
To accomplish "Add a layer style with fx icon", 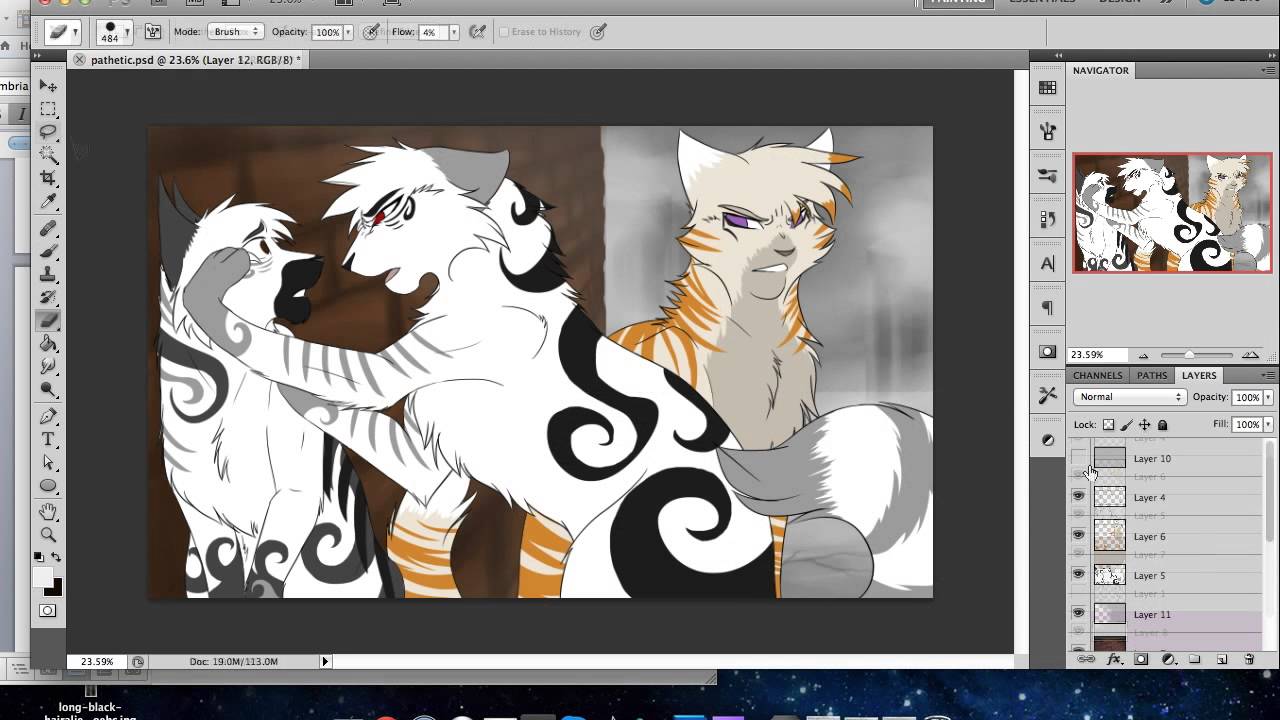I will [x=1114, y=660].
